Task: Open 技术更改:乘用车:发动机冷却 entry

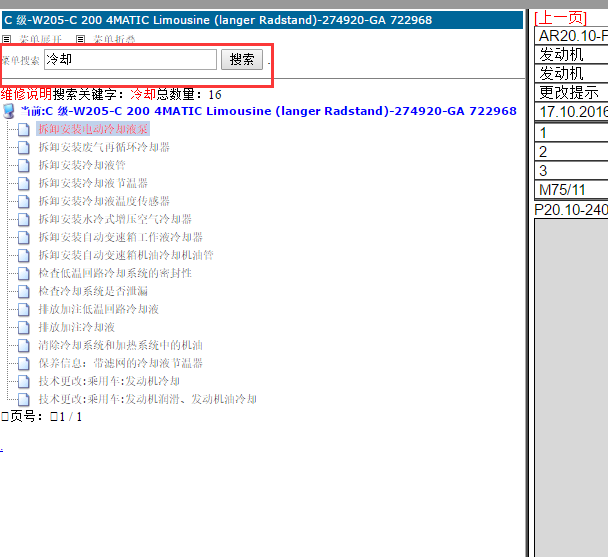Action: pyautogui.click(x=109, y=381)
